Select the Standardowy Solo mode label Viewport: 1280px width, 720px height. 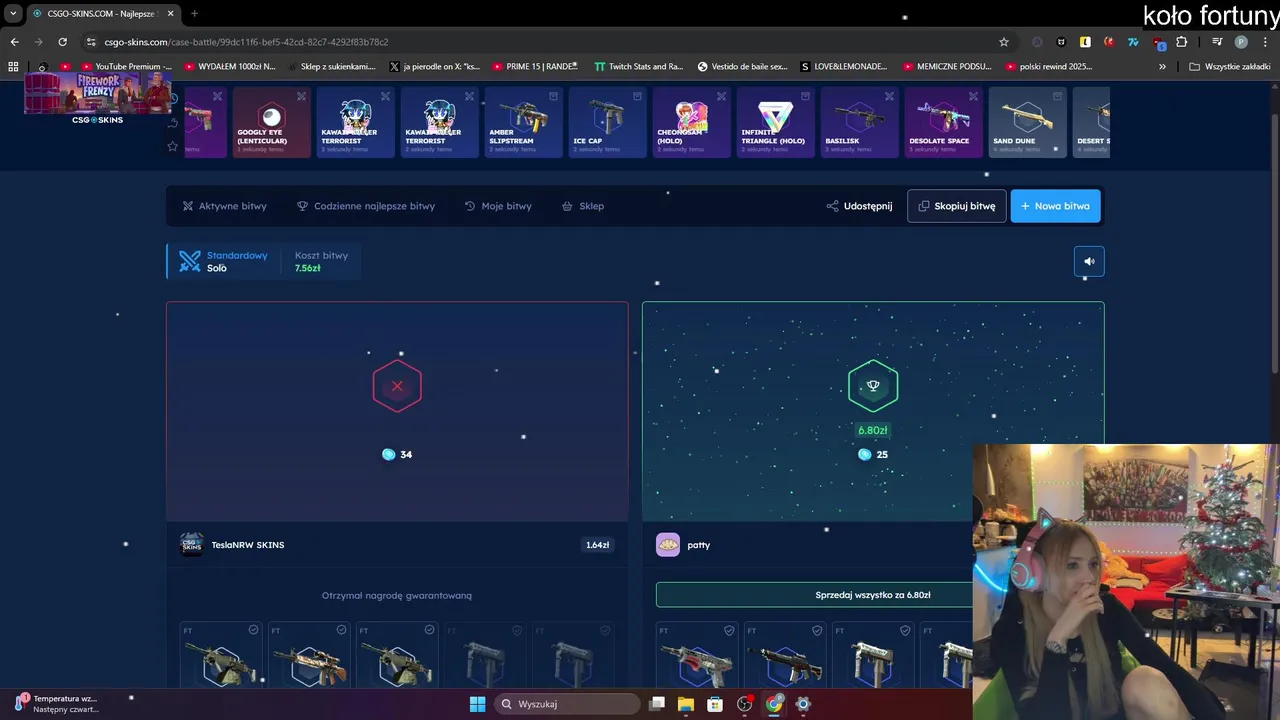(224, 261)
